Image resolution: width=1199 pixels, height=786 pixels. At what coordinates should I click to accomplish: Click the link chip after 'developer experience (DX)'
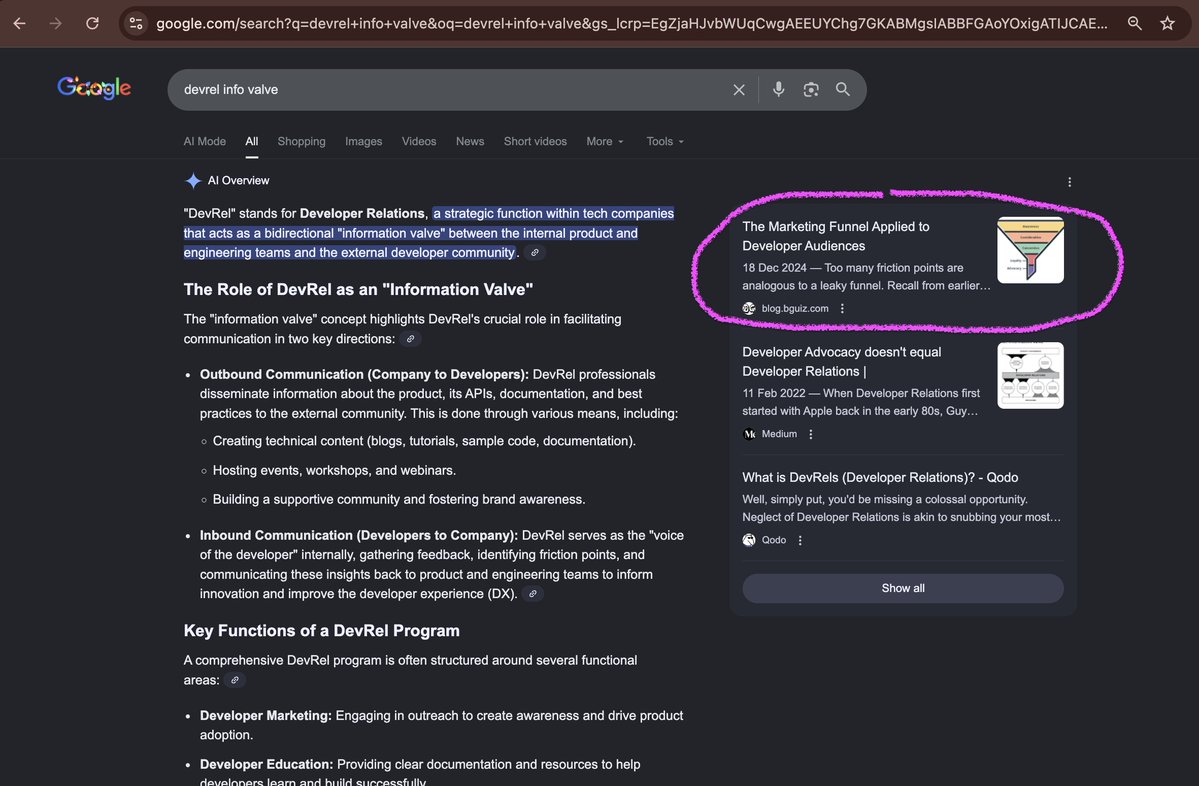pyautogui.click(x=533, y=594)
